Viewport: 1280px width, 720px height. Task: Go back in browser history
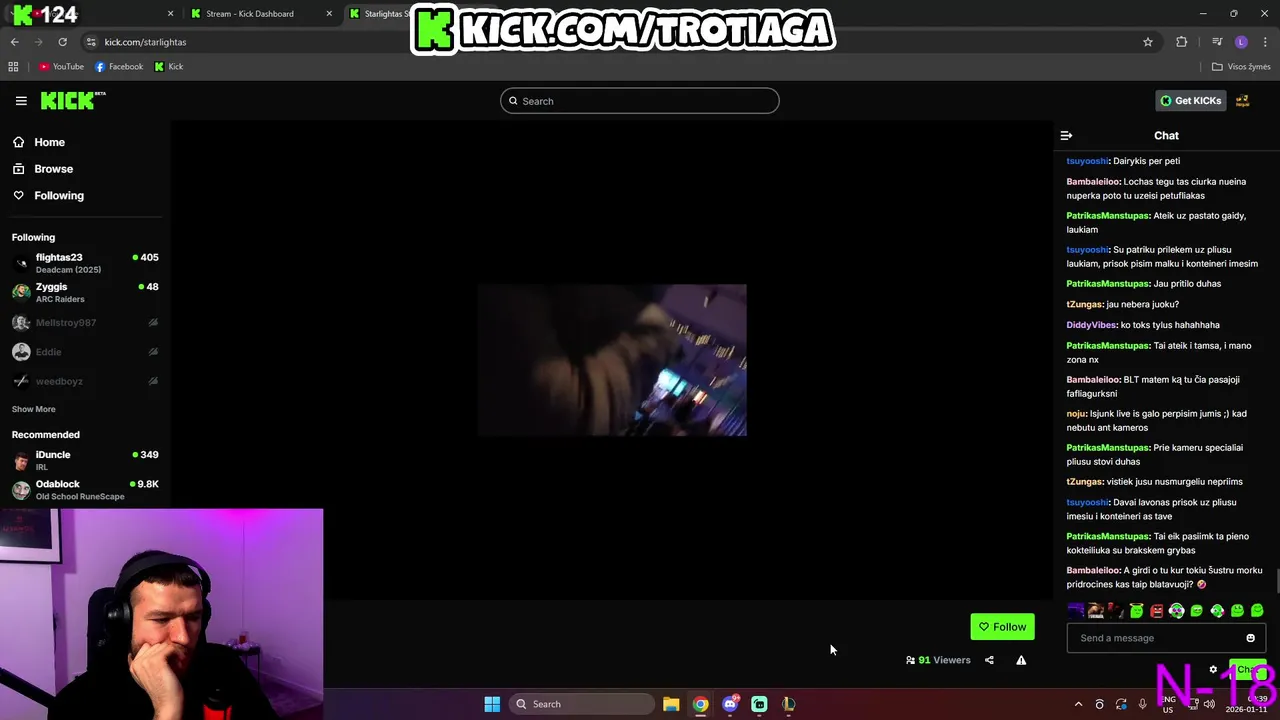click(15, 42)
